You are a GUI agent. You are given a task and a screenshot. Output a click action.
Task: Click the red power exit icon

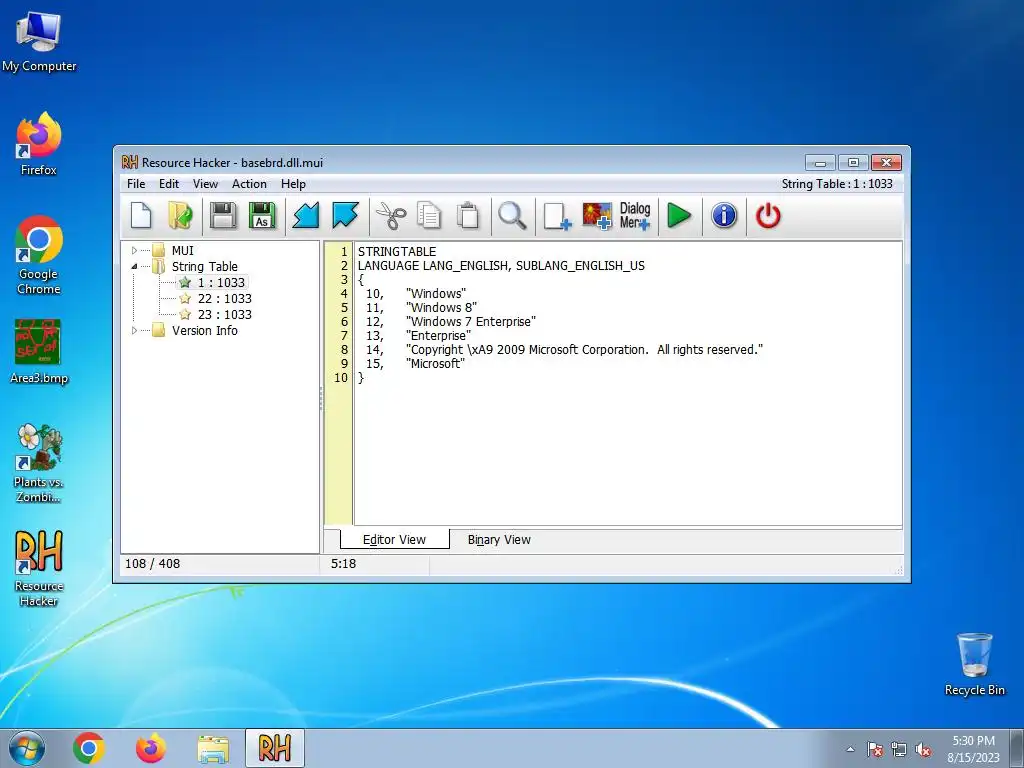tap(768, 216)
